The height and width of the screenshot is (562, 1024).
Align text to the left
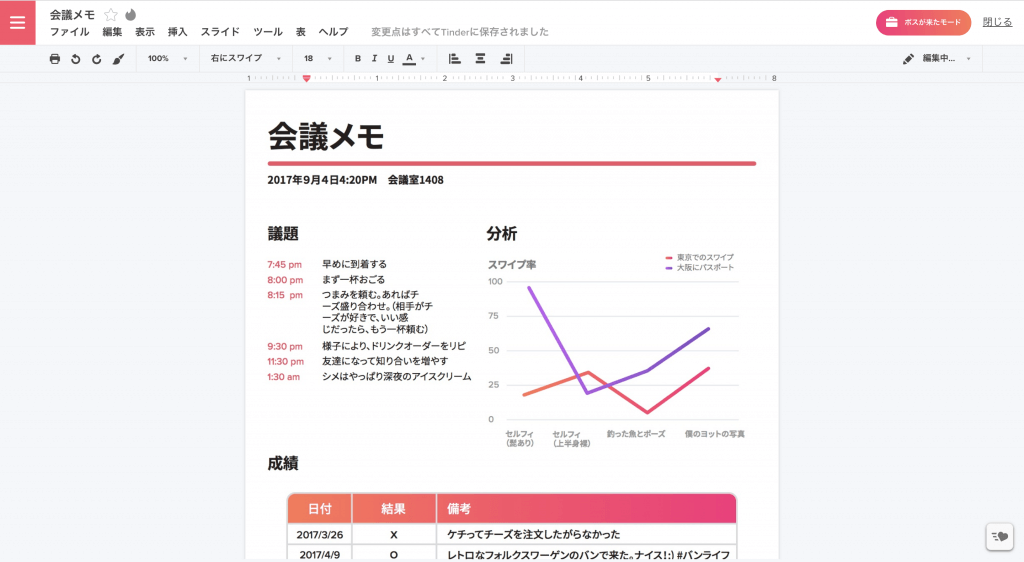[x=454, y=59]
